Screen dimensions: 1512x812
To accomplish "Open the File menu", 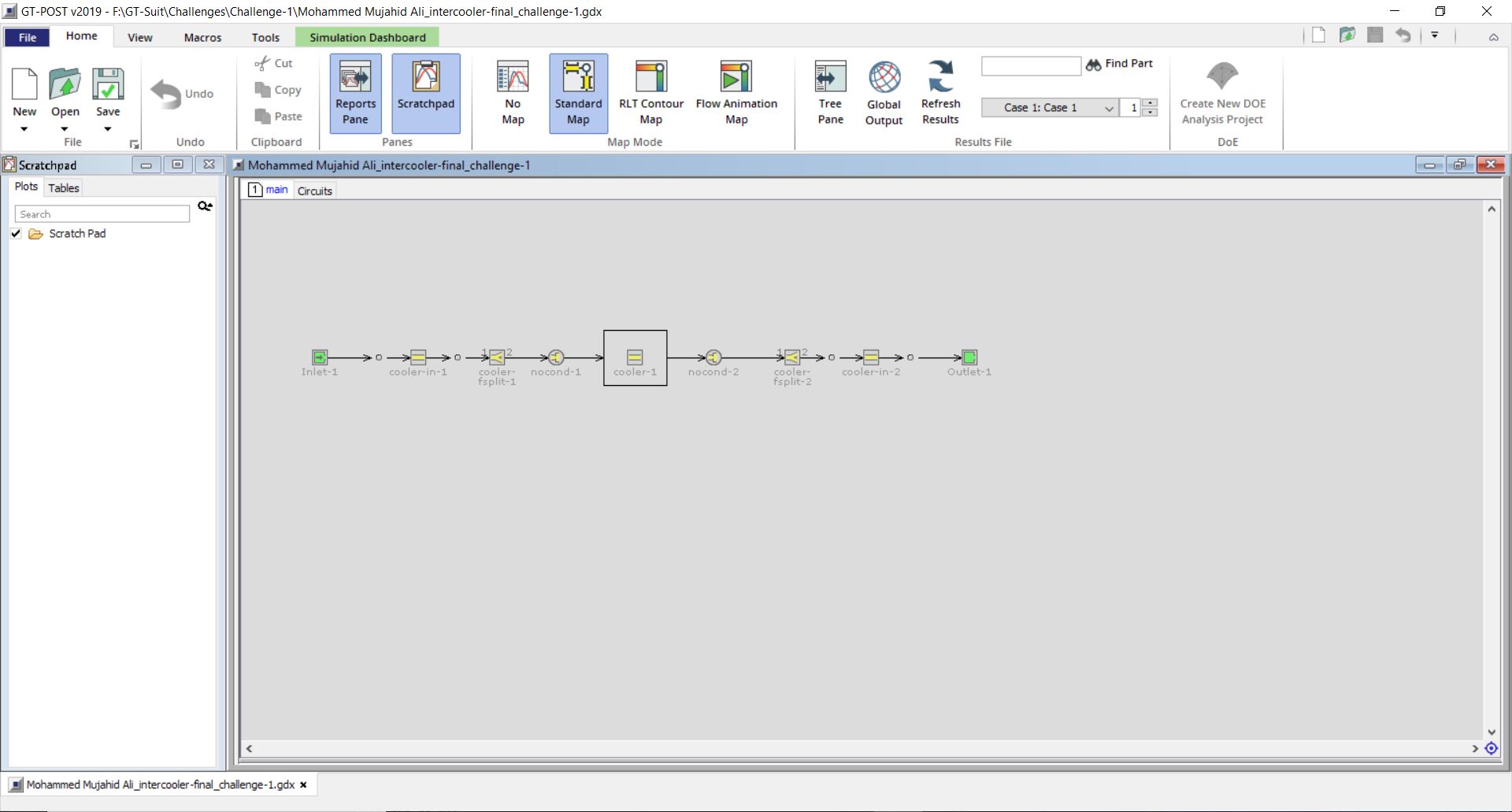I will click(x=27, y=36).
